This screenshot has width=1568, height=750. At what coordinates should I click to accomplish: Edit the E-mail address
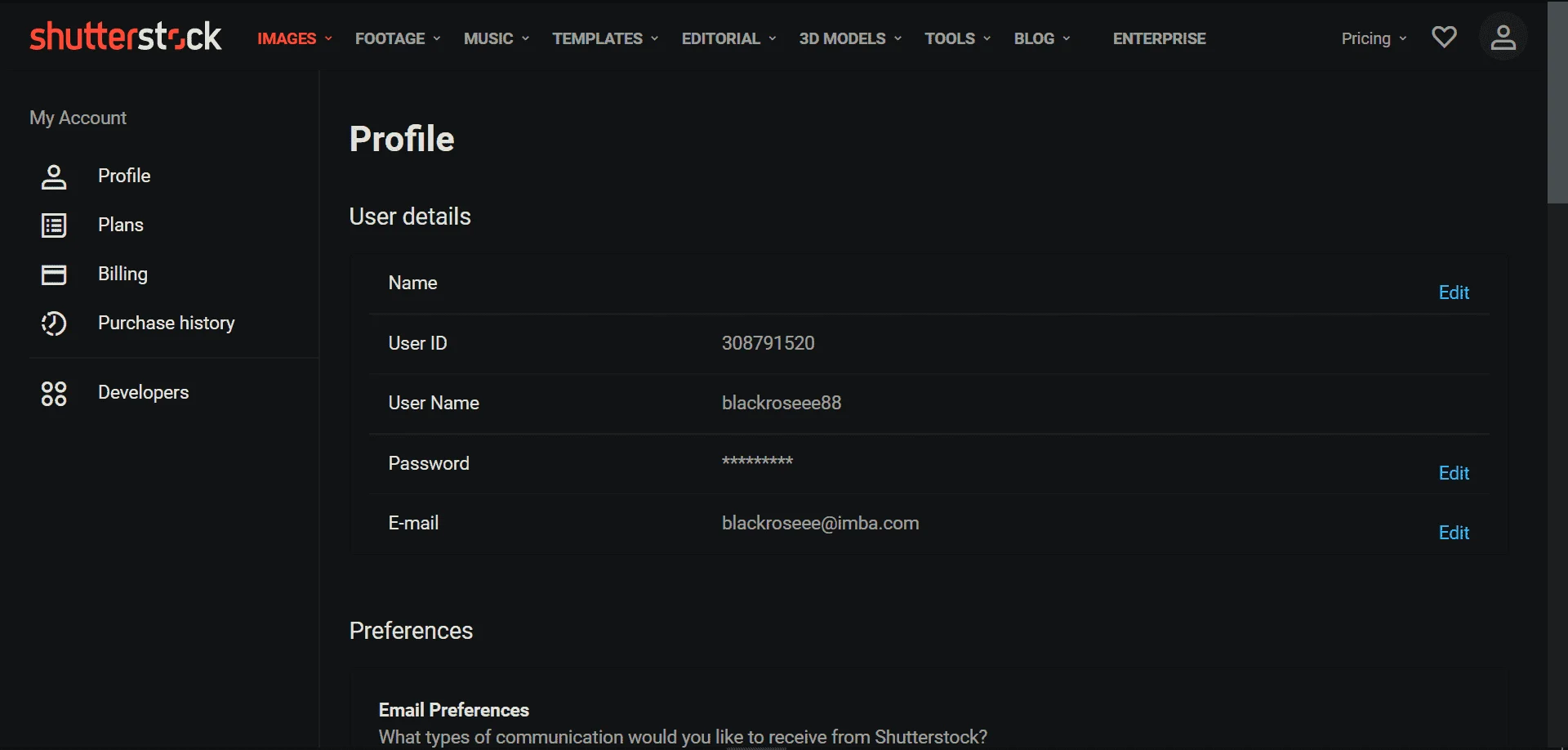click(x=1454, y=533)
